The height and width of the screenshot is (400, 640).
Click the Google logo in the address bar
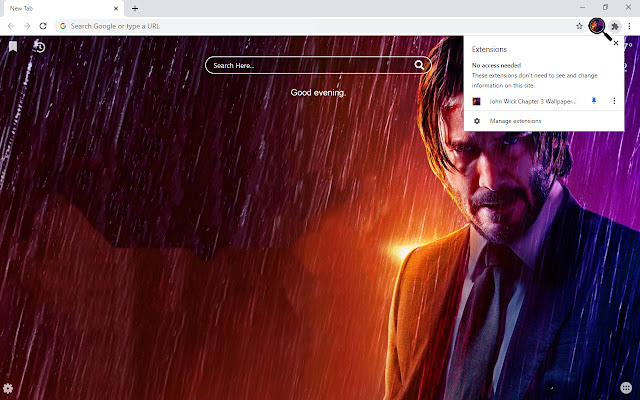[x=63, y=26]
